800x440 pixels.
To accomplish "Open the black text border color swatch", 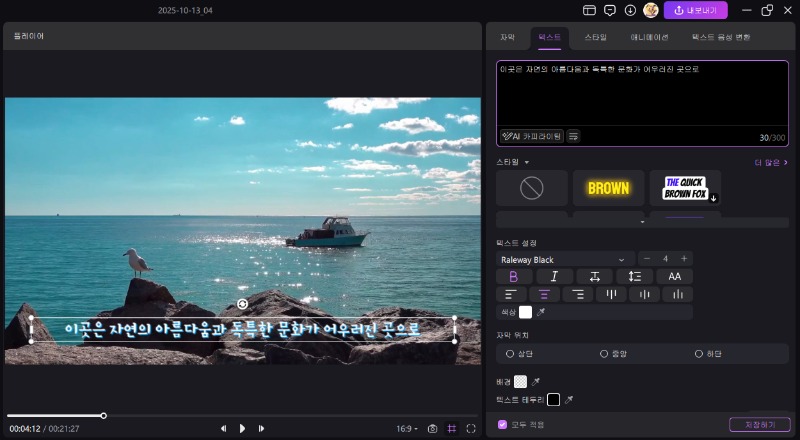I will [x=553, y=400].
